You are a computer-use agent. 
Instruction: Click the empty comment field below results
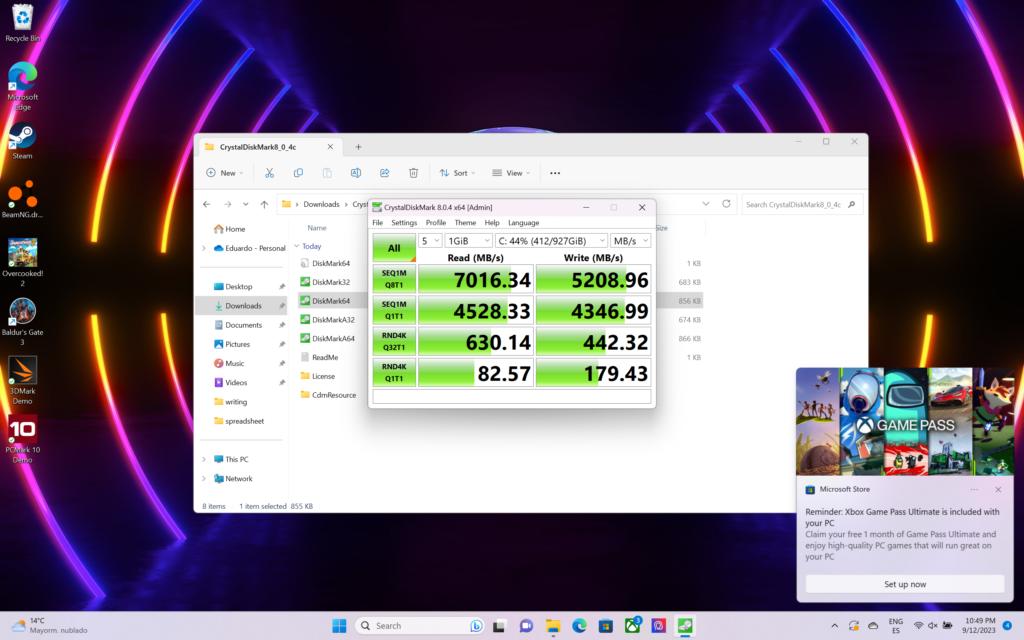511,396
